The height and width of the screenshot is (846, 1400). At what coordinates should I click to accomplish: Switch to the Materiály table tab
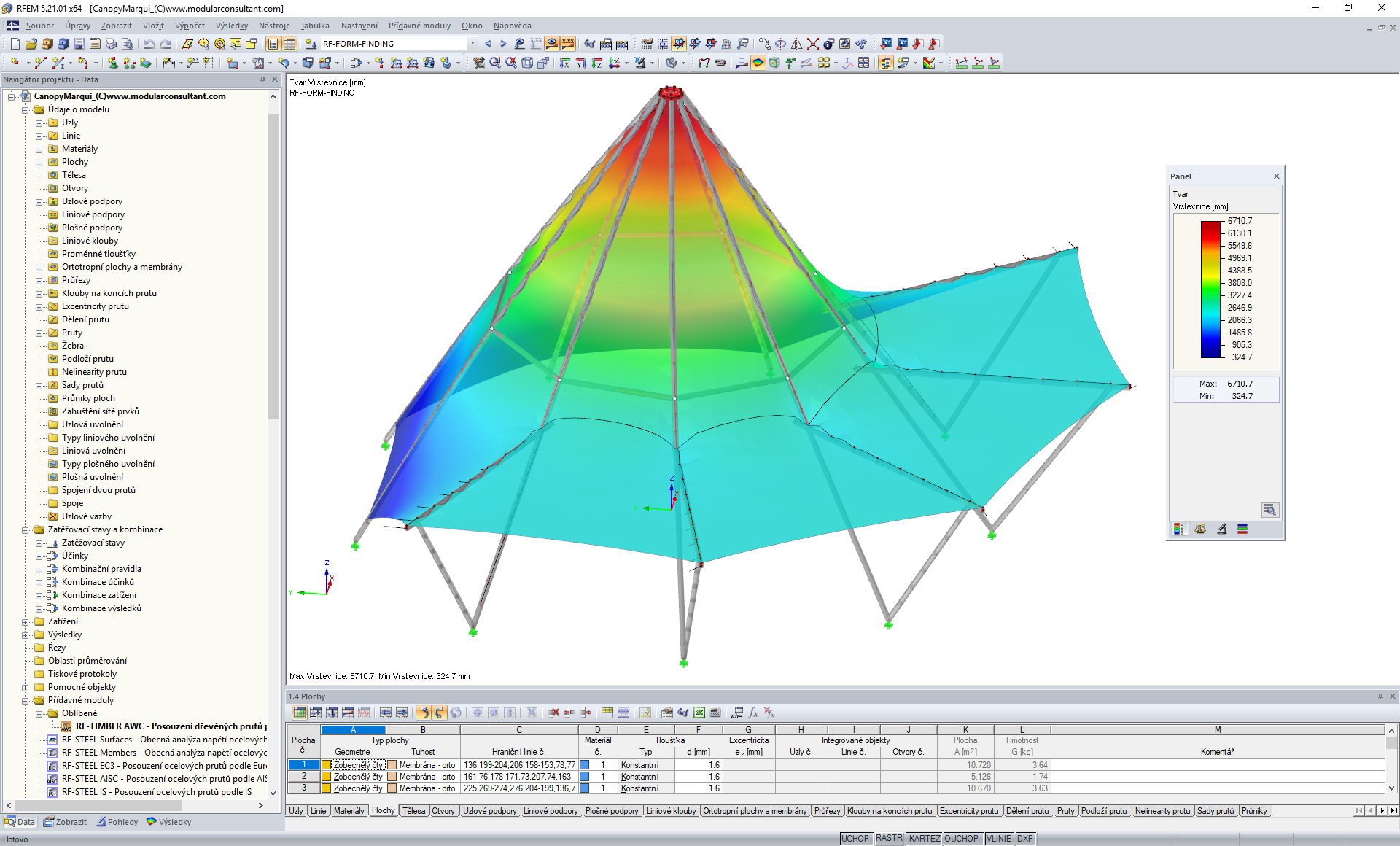349,811
